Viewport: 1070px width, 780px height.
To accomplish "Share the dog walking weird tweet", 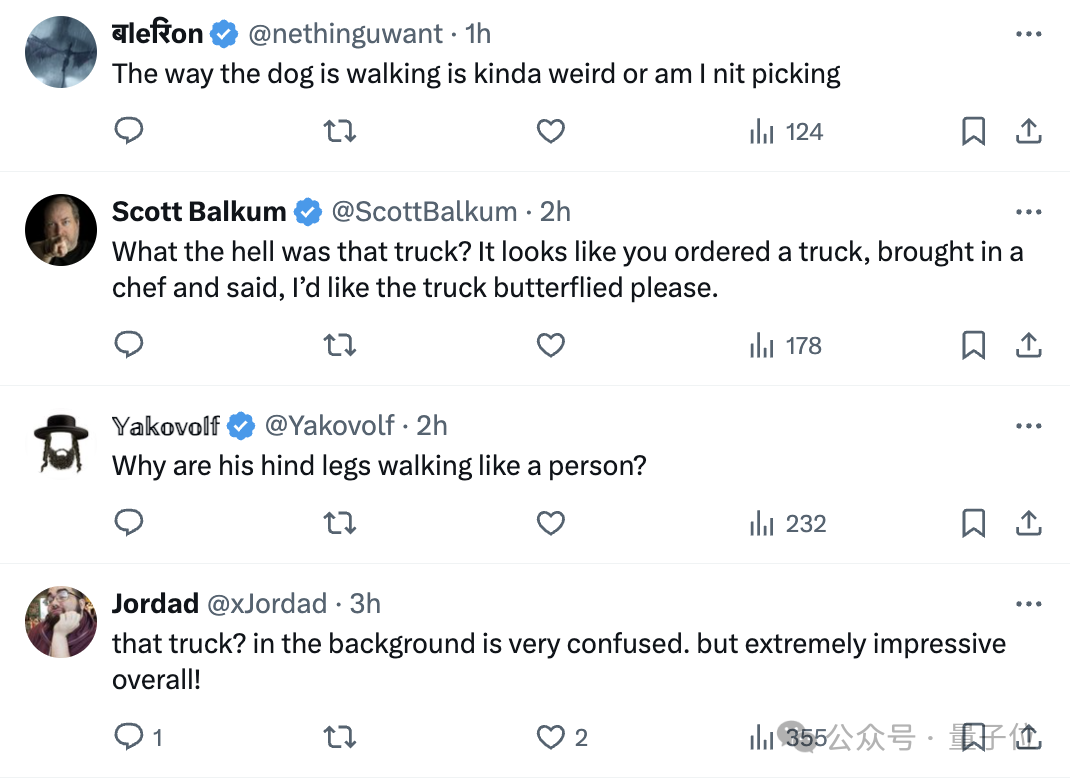I will point(1029,131).
